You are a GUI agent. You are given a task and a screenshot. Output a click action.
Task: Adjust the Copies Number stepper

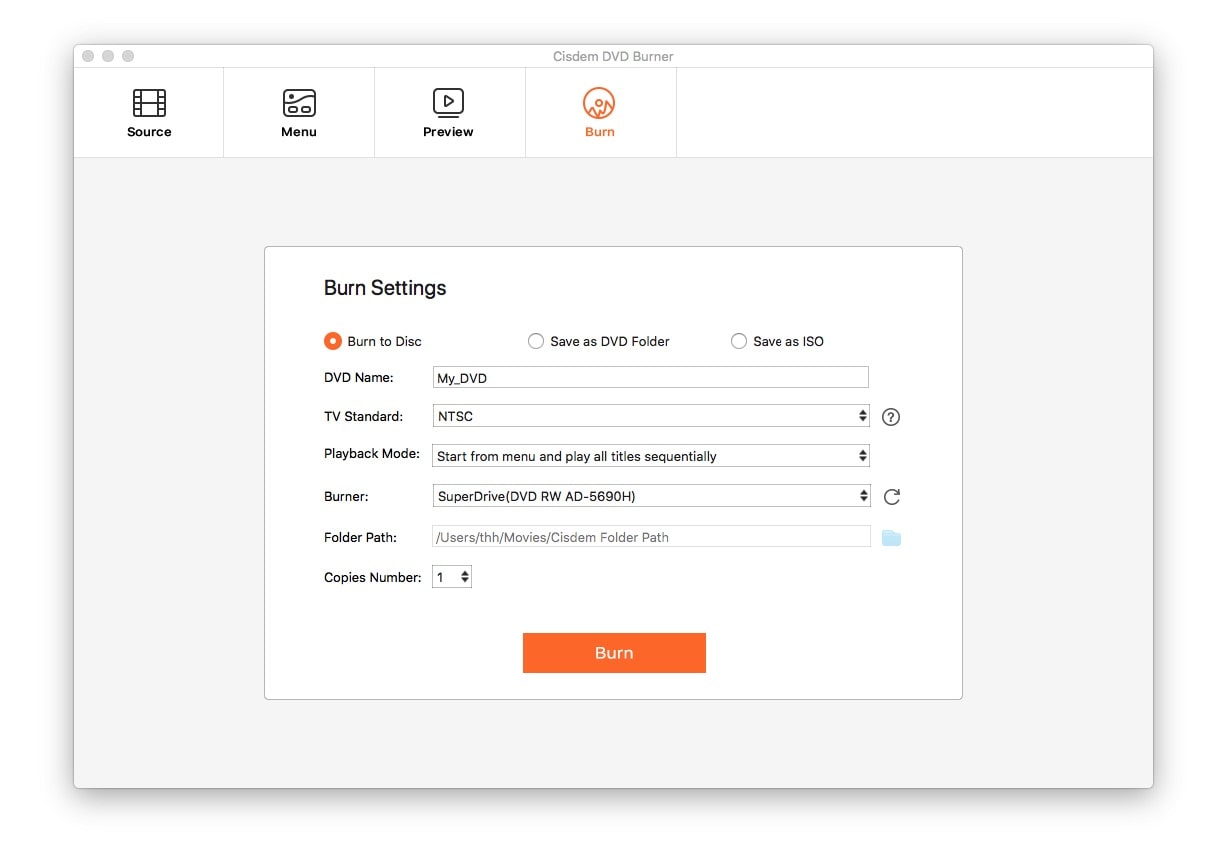coord(464,577)
